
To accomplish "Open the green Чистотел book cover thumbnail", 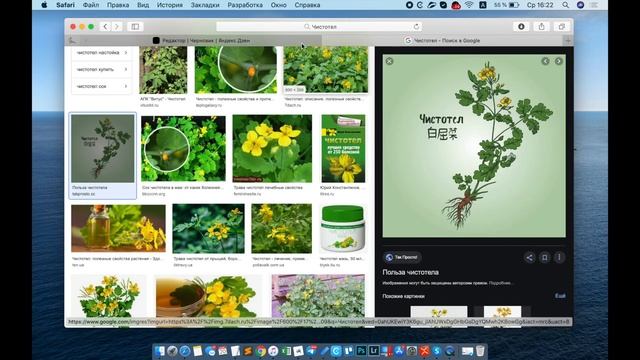I will (343, 149).
